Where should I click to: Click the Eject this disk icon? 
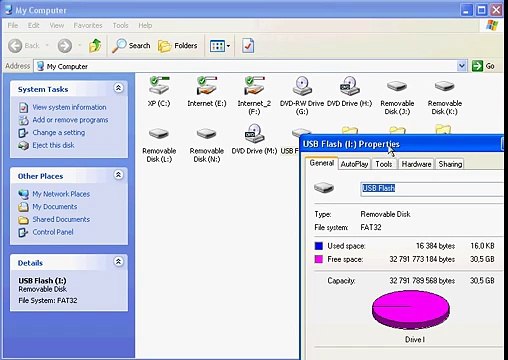pyautogui.click(x=23, y=146)
